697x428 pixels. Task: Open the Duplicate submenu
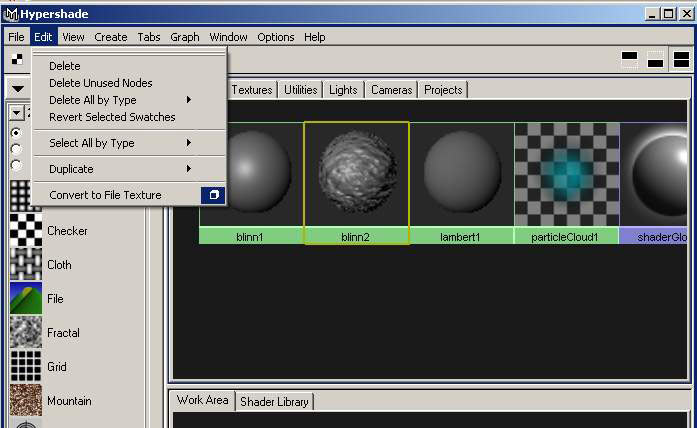(x=120, y=169)
